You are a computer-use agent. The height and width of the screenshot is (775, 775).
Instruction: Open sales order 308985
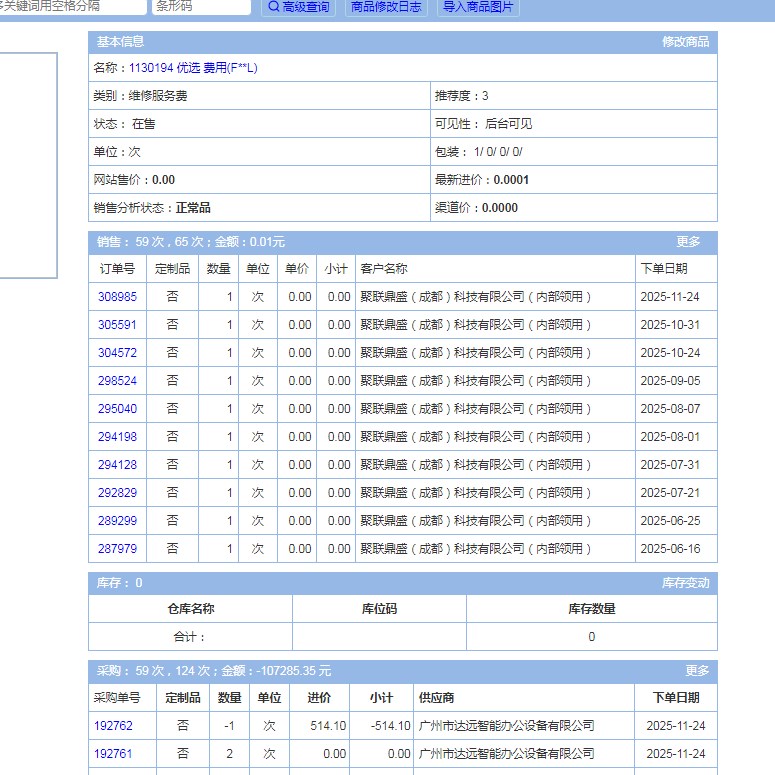117,297
